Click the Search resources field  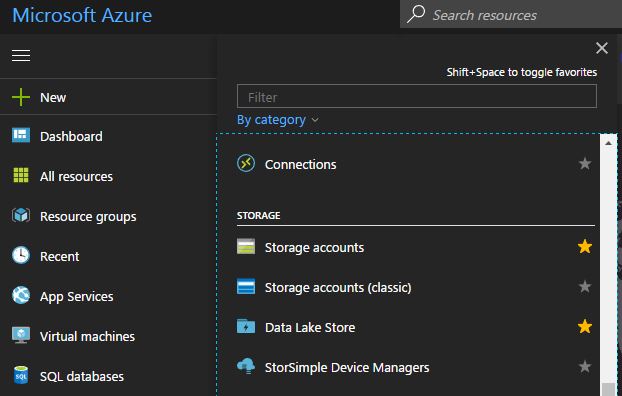(x=511, y=15)
